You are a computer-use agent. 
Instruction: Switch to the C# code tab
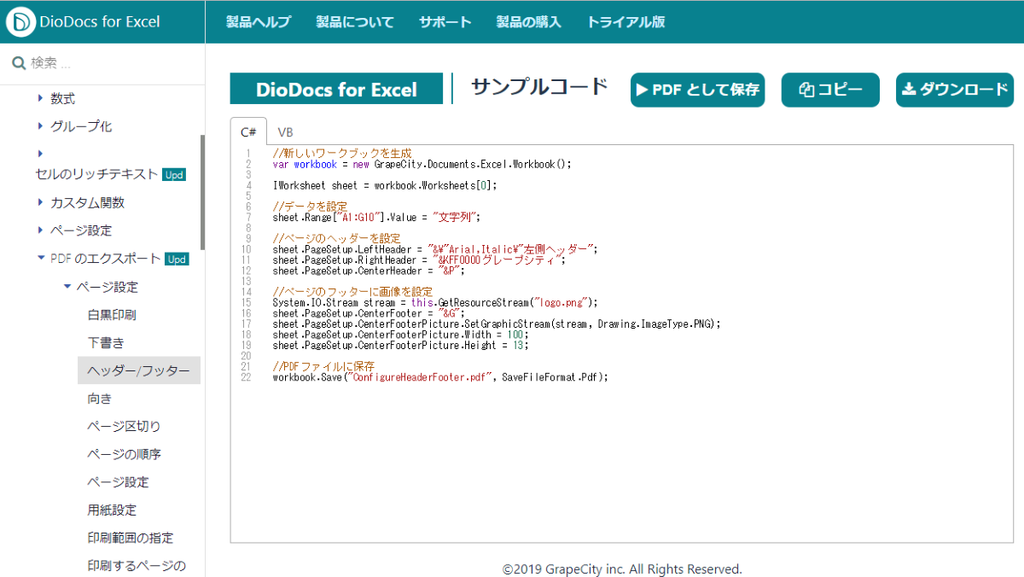(x=248, y=132)
